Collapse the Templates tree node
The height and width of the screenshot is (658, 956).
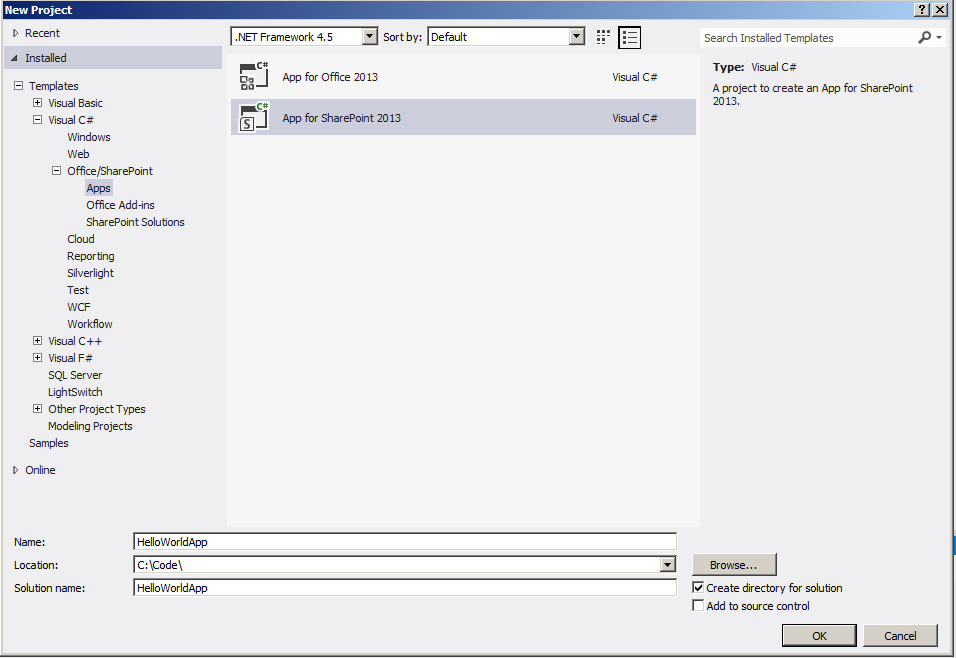(x=18, y=86)
